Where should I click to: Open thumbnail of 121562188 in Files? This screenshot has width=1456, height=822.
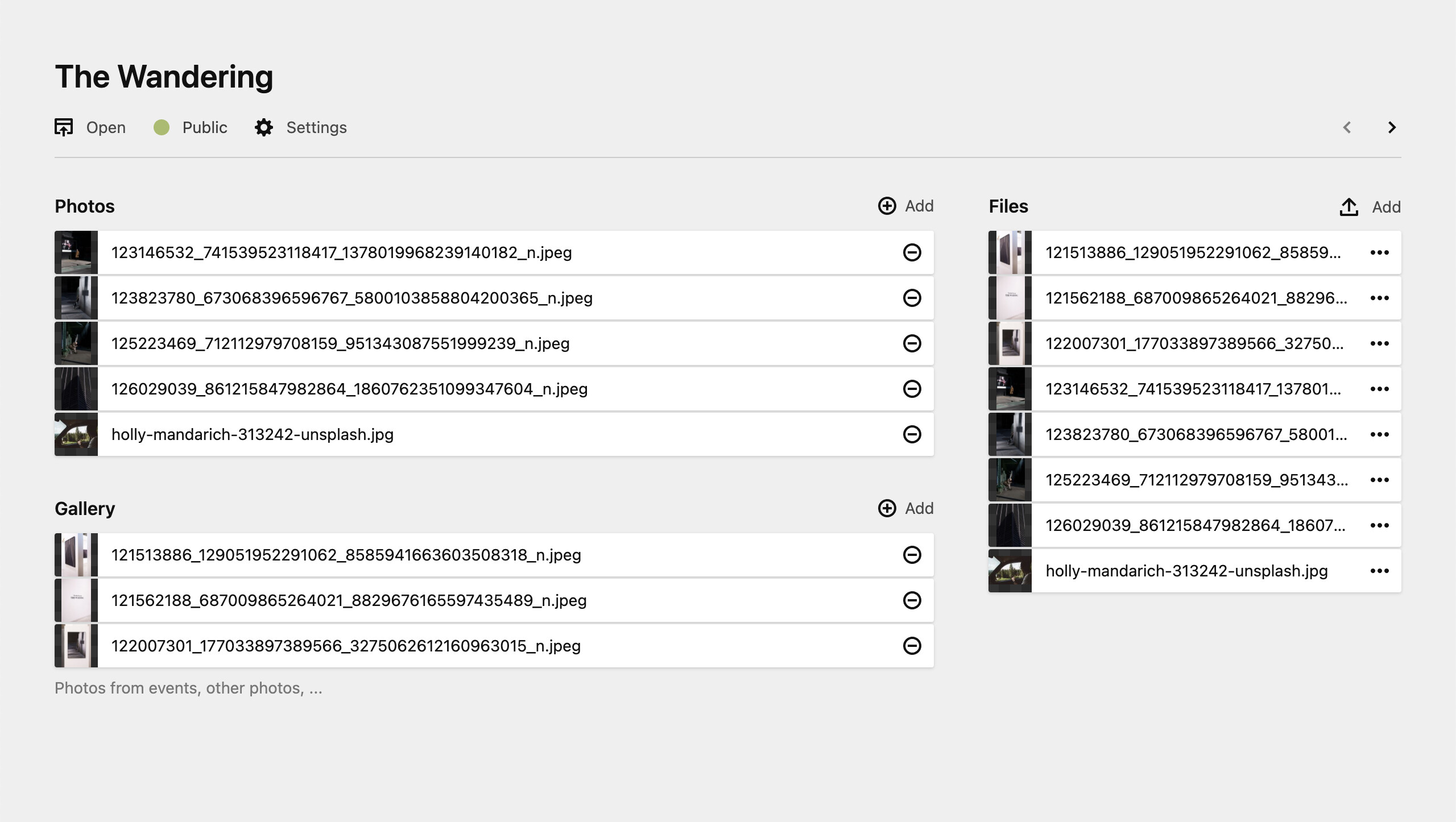tap(1010, 298)
